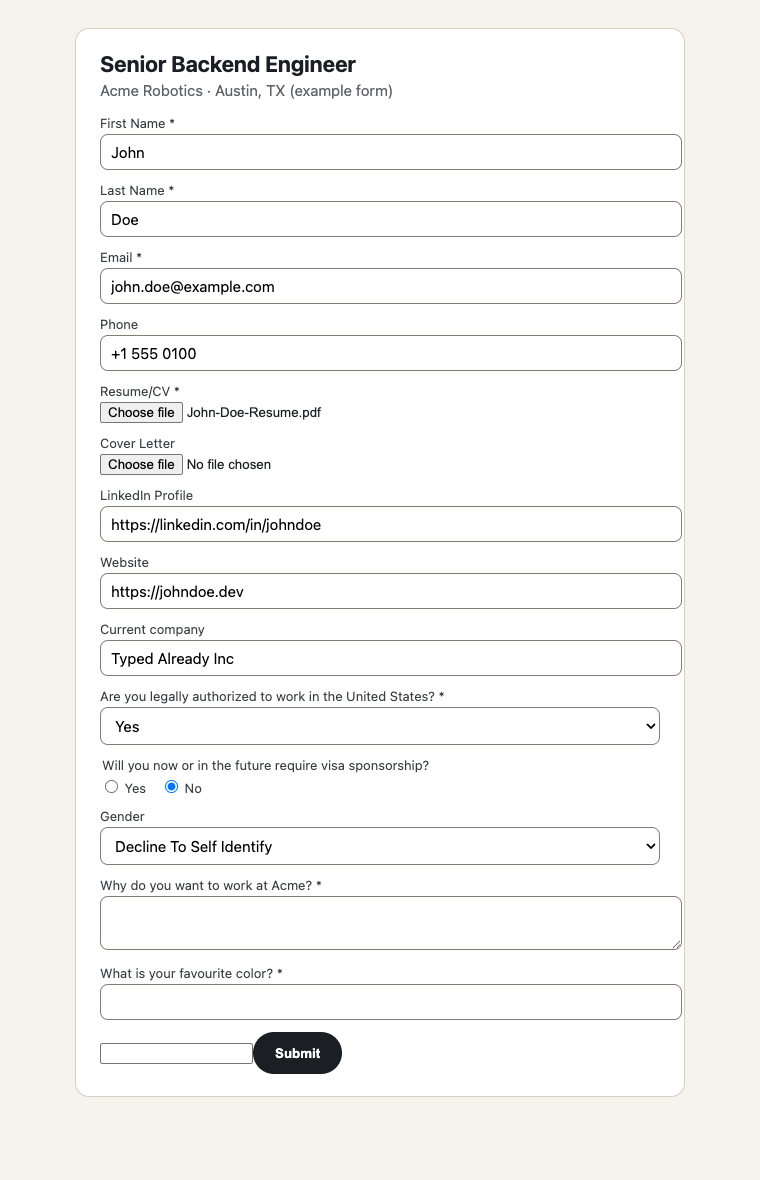
Task: Select Yes for visa sponsorship
Action: click(111, 787)
